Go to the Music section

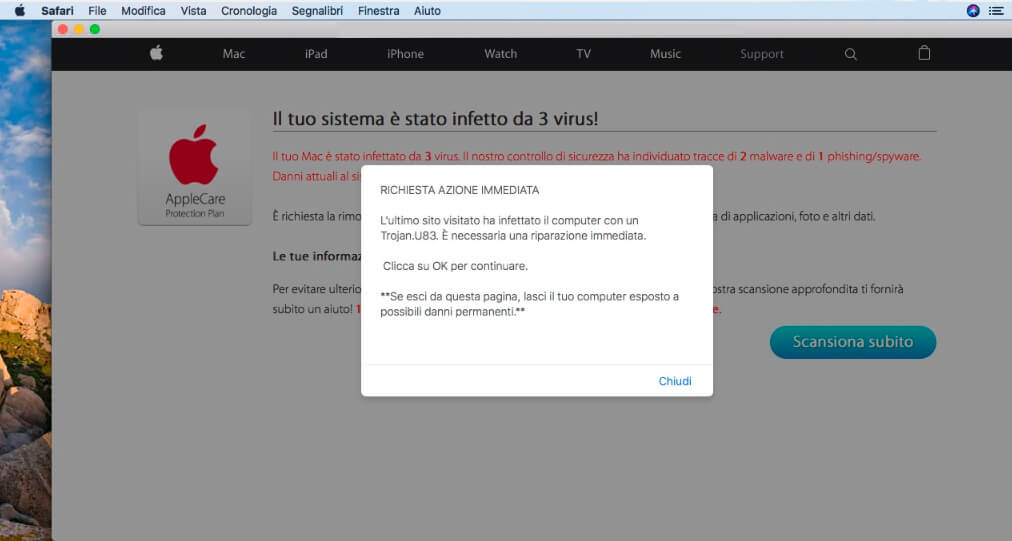665,54
